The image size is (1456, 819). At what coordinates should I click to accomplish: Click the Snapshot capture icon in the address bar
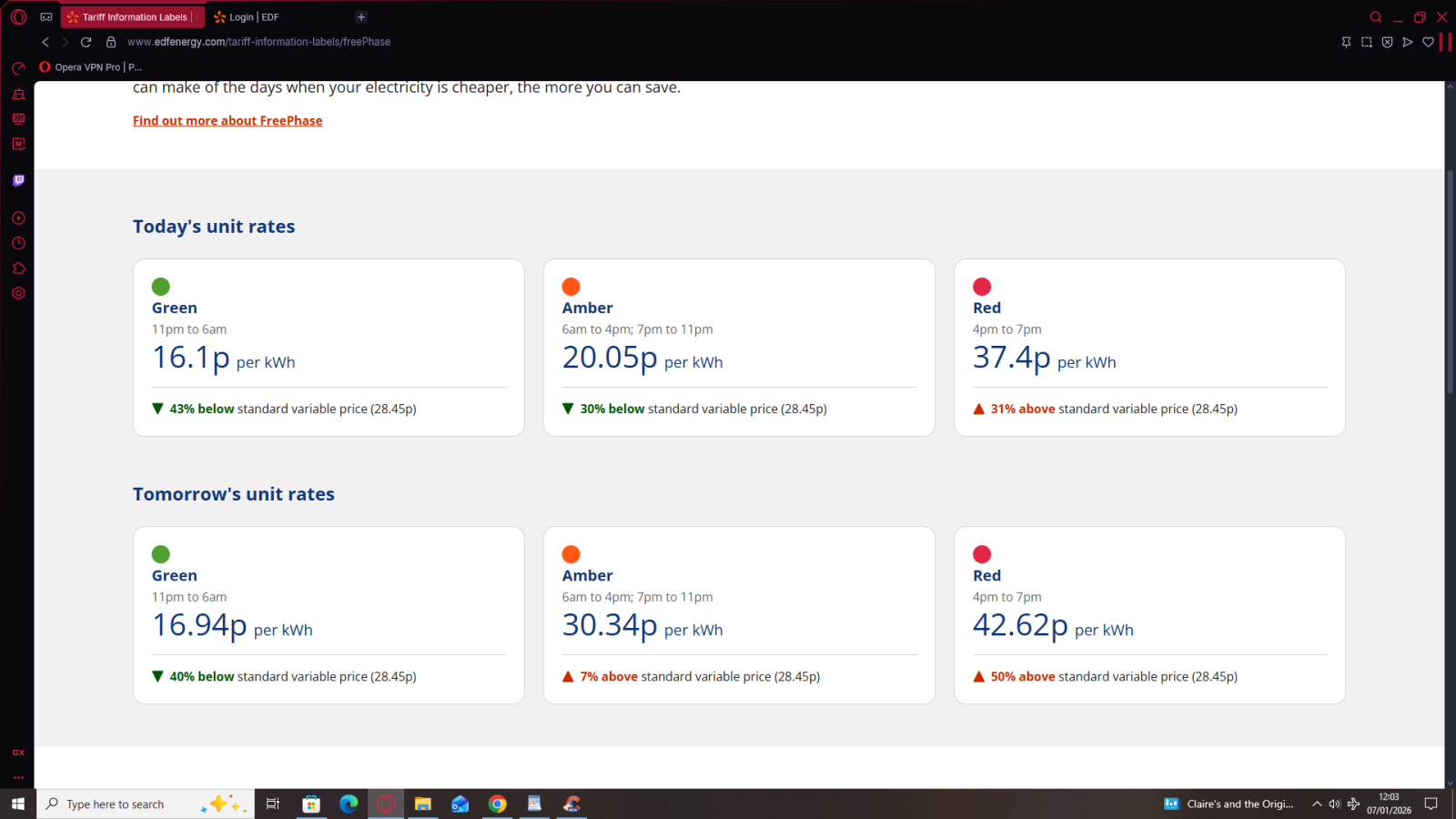click(x=1366, y=42)
